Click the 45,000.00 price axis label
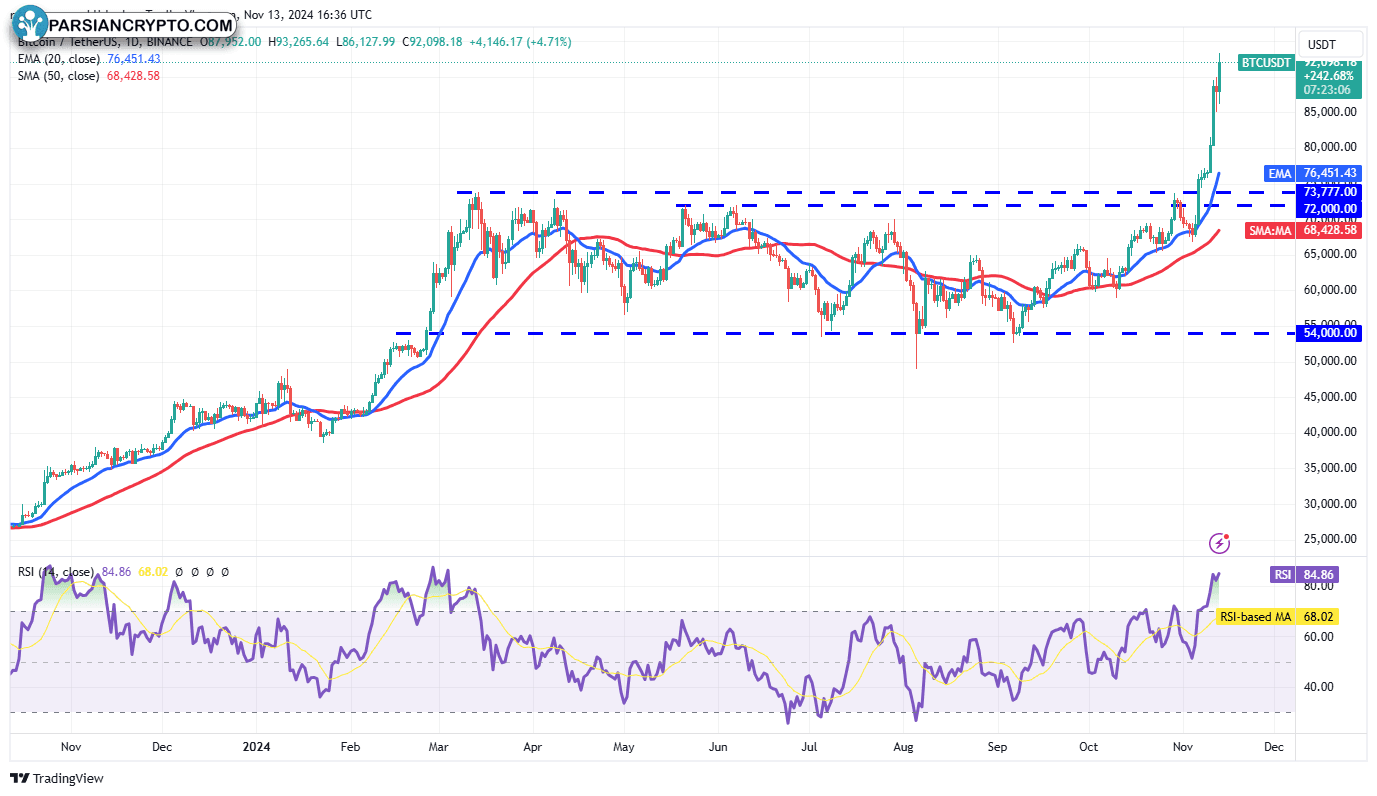The height and width of the screenshot is (796, 1377). coord(1328,397)
